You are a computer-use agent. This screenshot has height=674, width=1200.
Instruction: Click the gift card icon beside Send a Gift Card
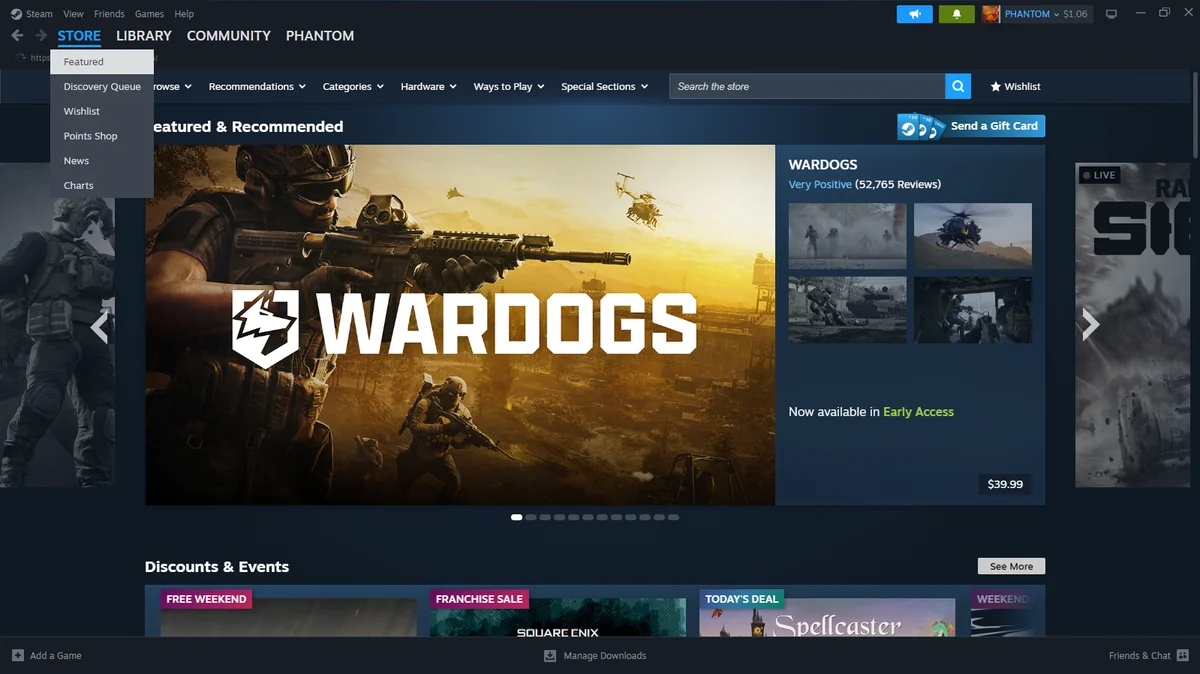921,126
